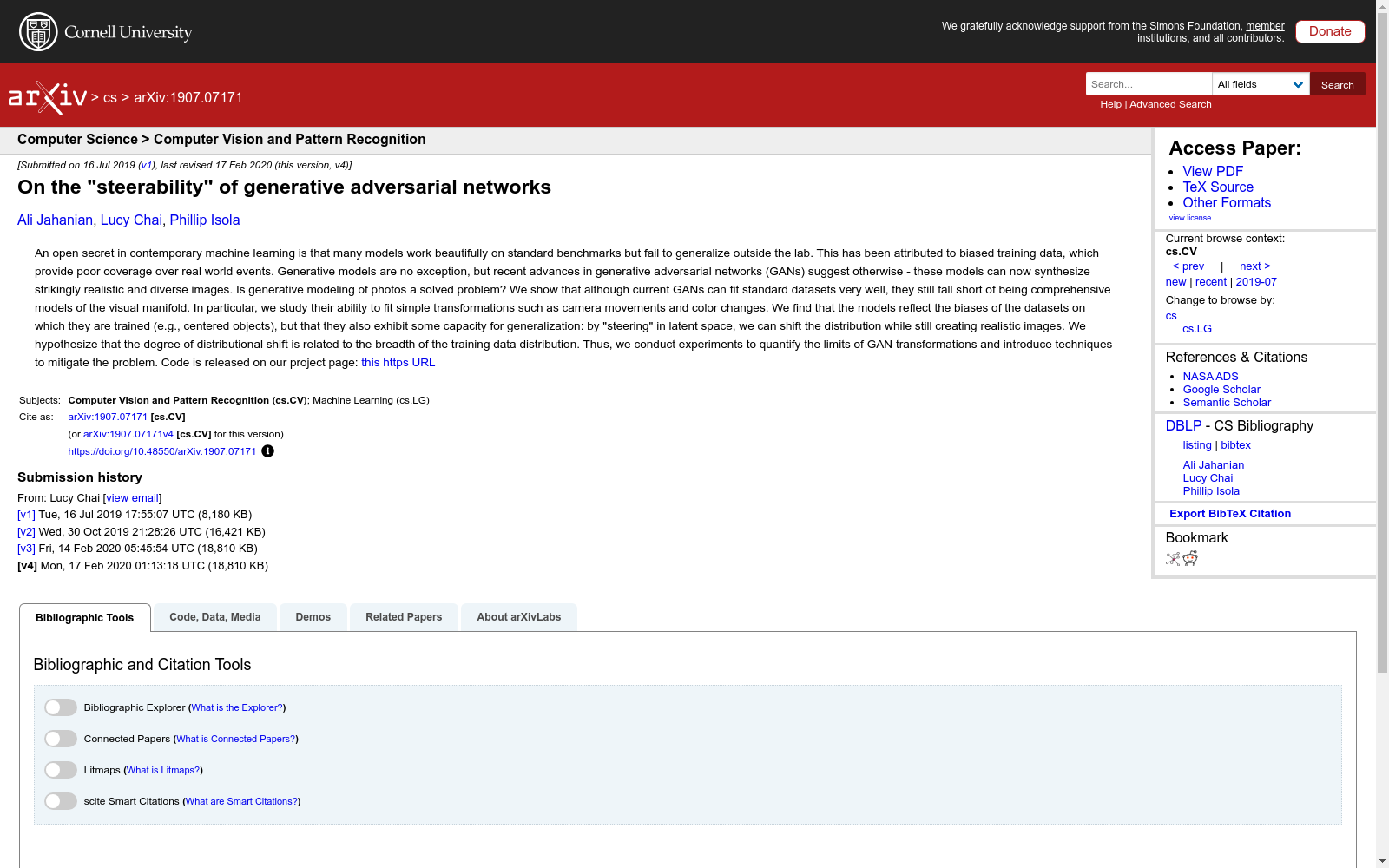
Task: Click view license link
Action: point(1189,218)
